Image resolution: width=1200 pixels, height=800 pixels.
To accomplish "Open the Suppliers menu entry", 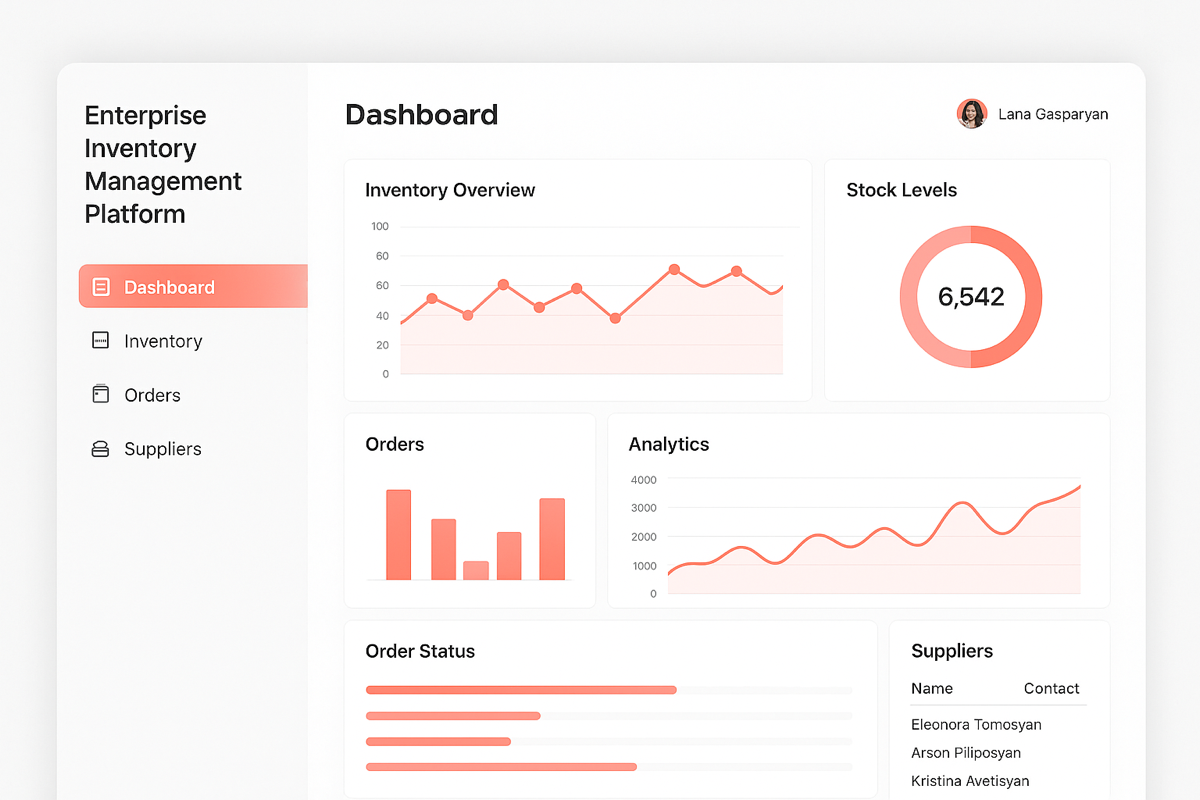I will [x=163, y=448].
